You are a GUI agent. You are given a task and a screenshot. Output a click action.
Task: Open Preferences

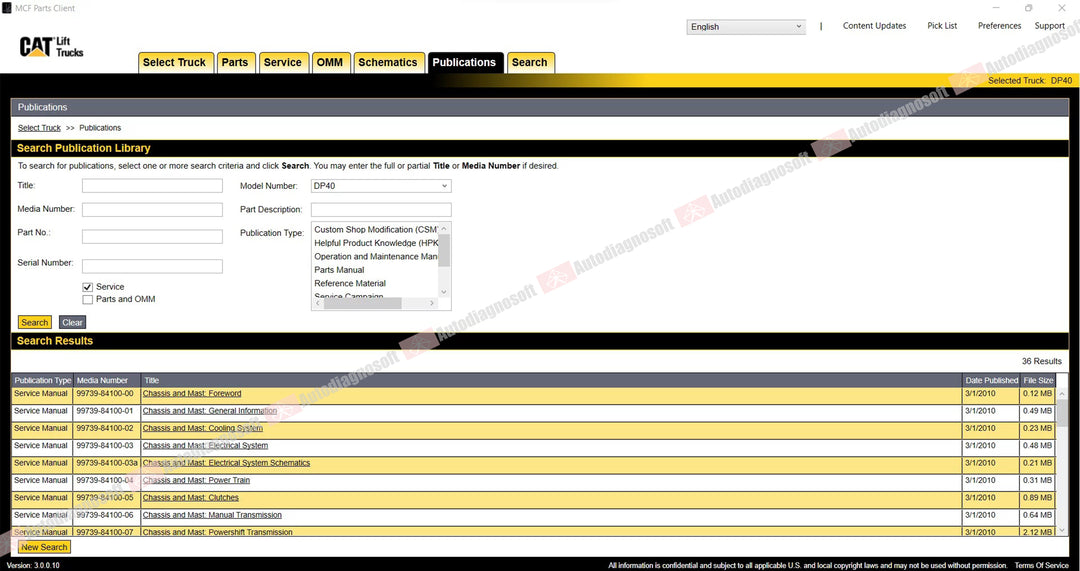click(999, 25)
